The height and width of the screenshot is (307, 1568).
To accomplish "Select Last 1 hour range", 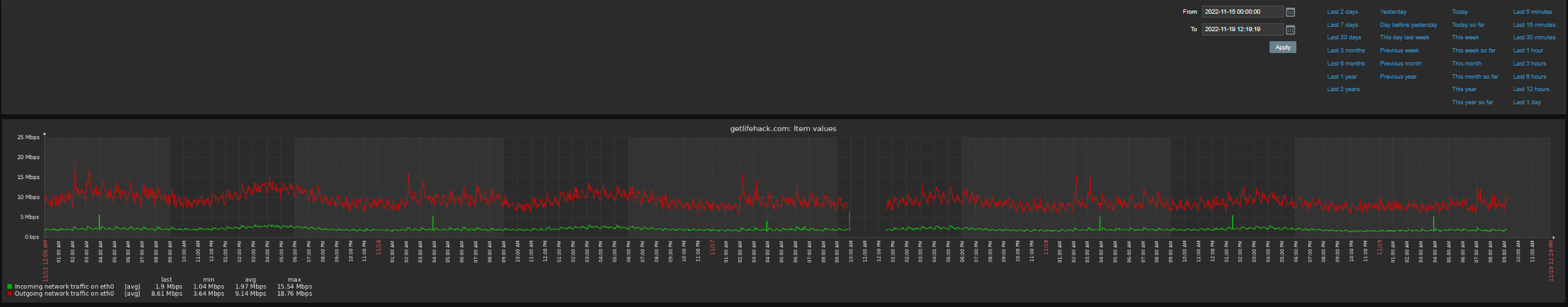I will tap(1528, 51).
